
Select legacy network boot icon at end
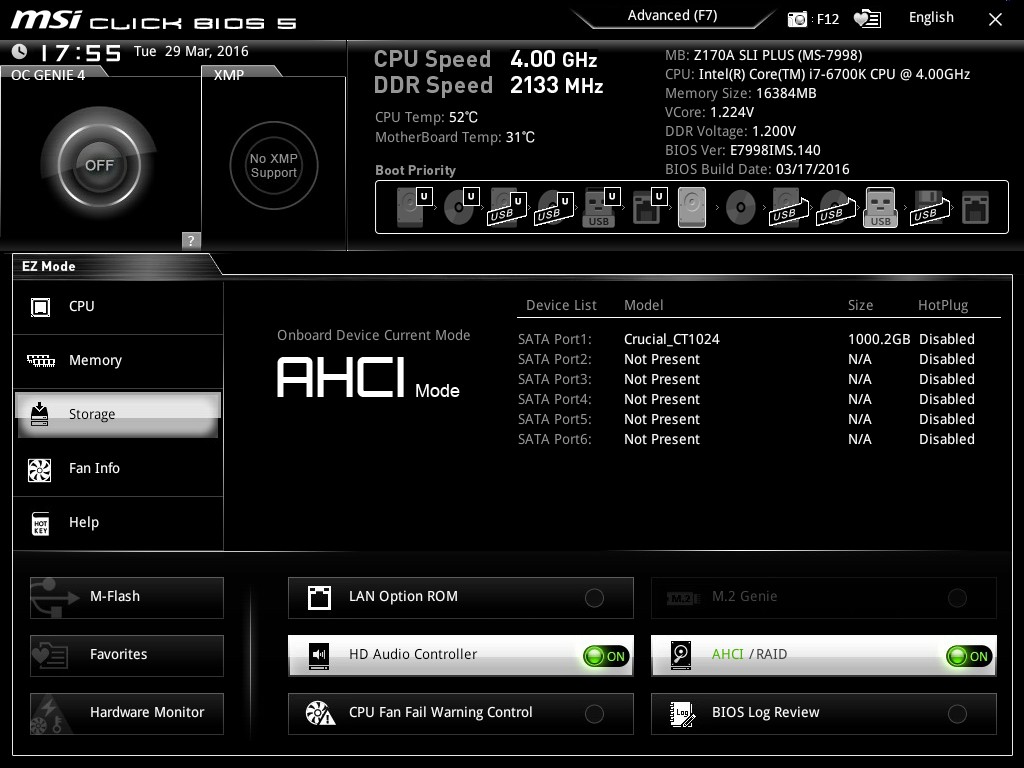(975, 208)
